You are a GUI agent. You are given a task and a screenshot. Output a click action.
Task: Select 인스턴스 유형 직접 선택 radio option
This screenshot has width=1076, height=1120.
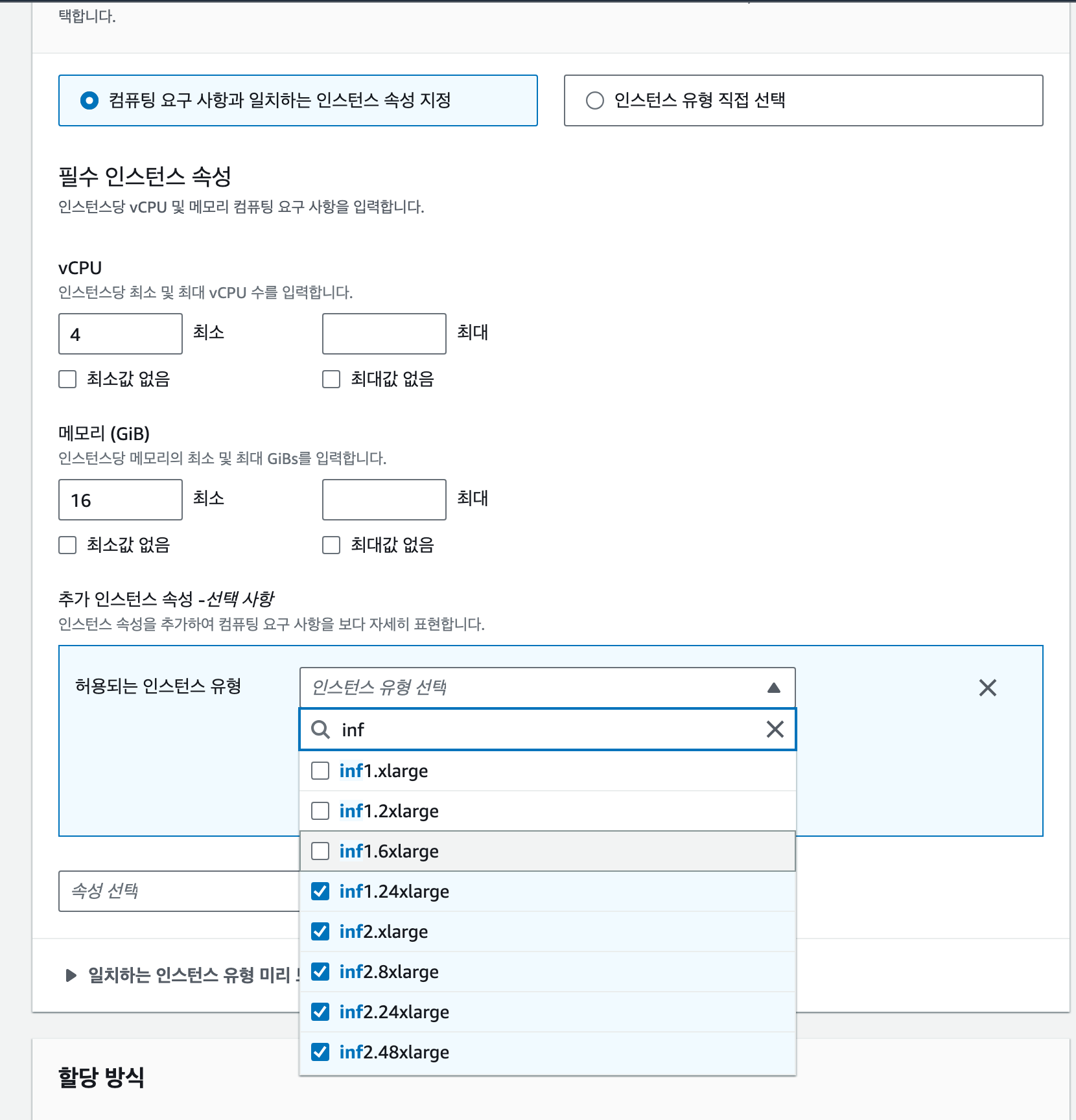(595, 100)
